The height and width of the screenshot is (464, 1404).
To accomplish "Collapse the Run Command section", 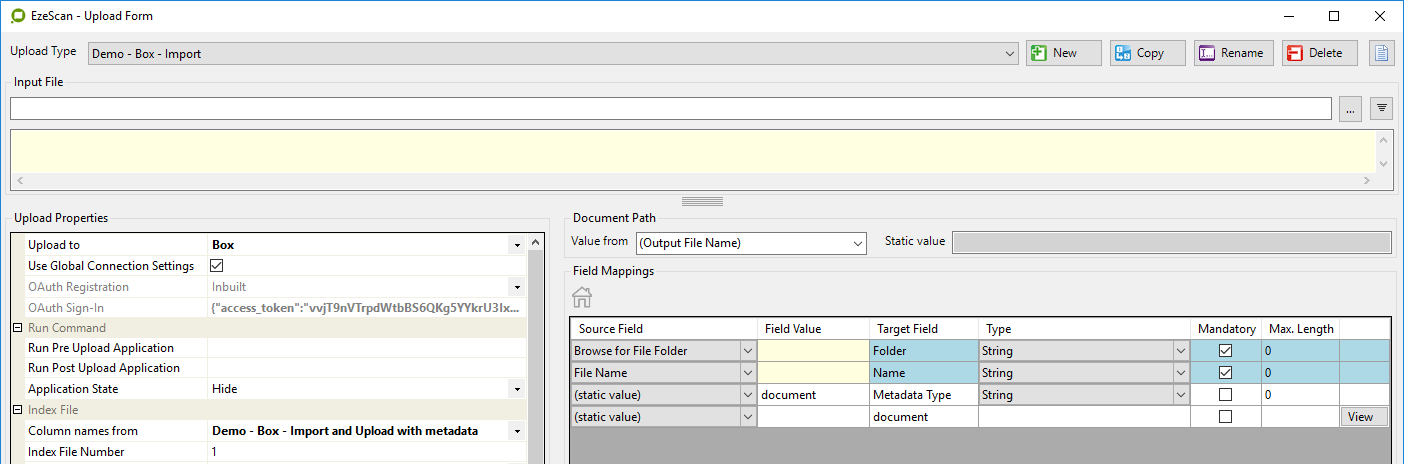I will (17, 328).
